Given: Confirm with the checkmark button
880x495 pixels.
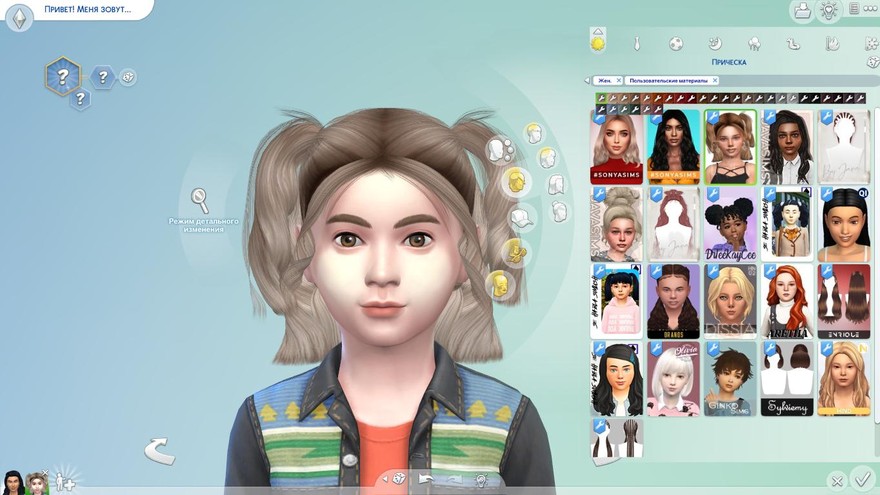Looking at the screenshot, I should [859, 481].
